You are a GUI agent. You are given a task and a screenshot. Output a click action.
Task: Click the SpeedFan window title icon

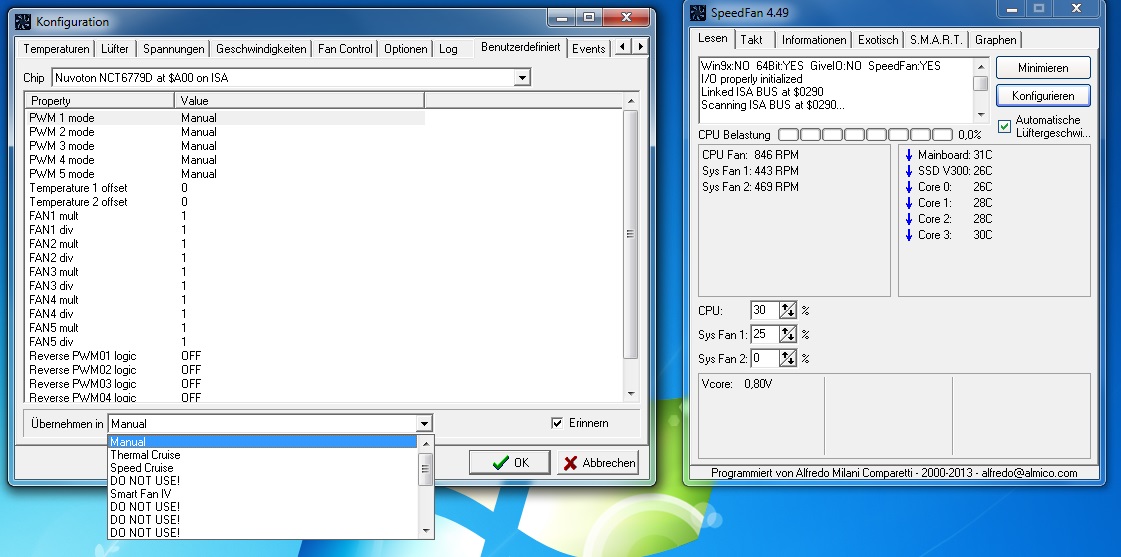(x=698, y=13)
